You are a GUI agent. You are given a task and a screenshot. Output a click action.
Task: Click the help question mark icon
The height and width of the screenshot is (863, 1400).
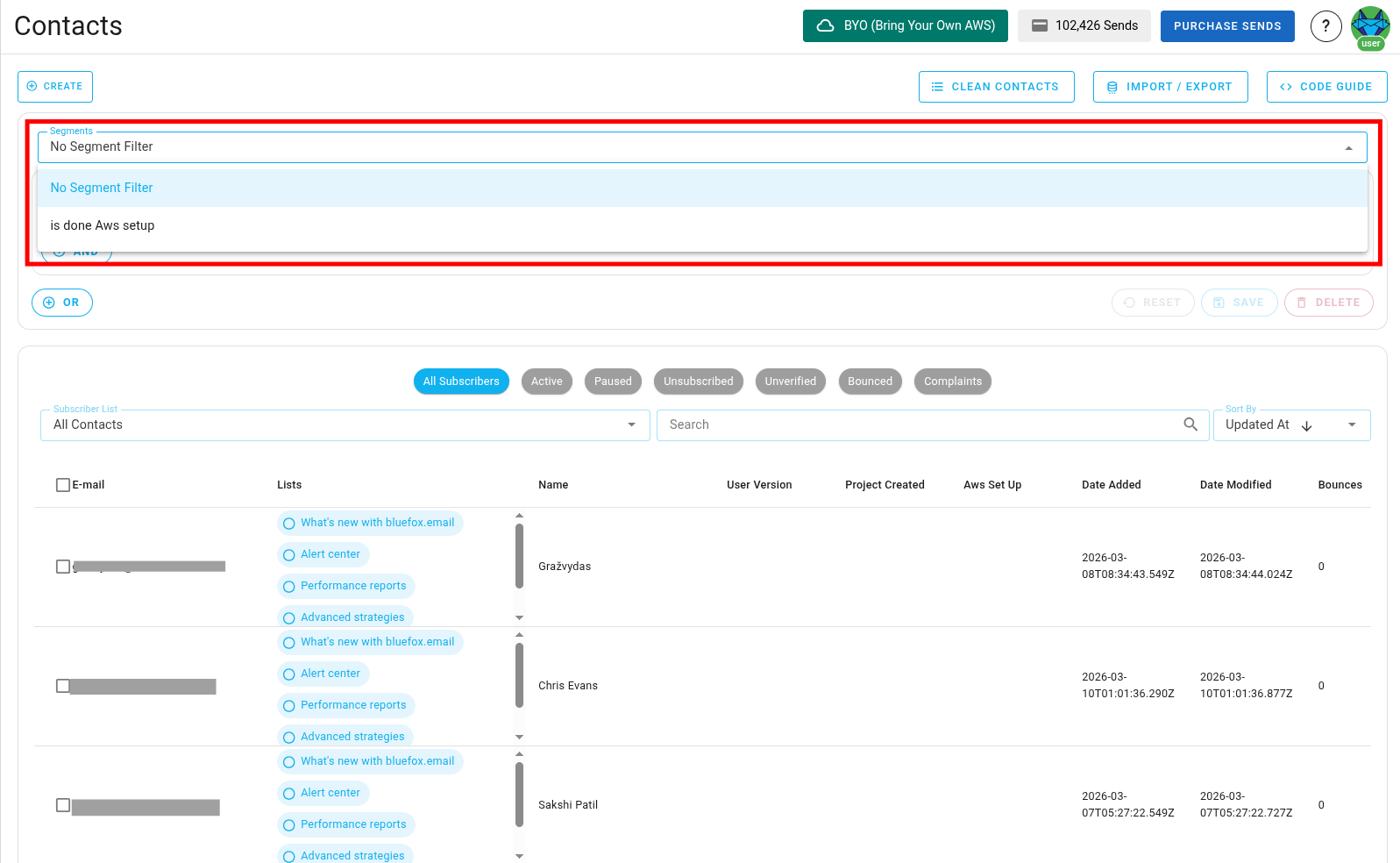(x=1325, y=26)
